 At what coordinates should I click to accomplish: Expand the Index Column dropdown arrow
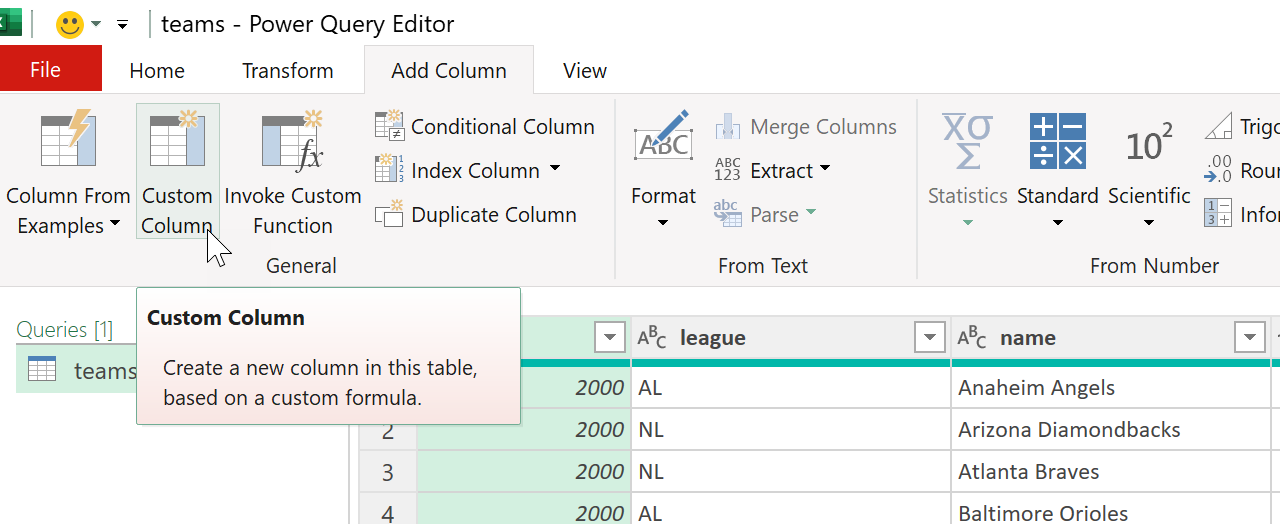[x=555, y=170]
